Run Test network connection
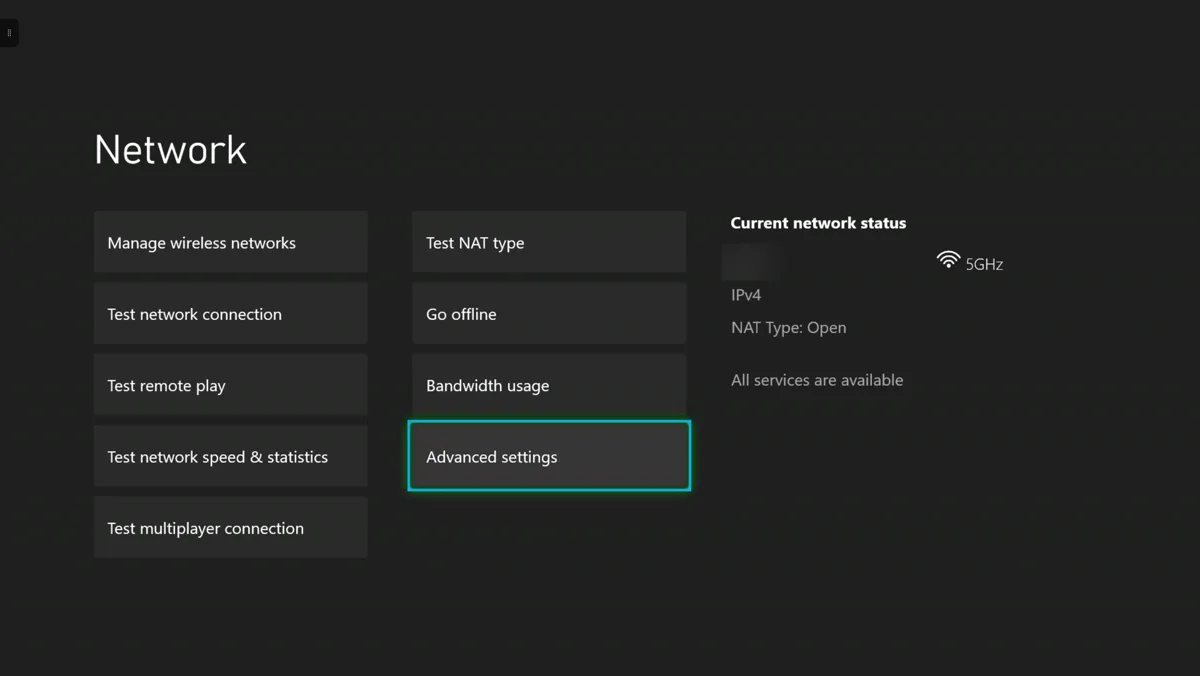Screen dimensions: 1200x676 231,314
